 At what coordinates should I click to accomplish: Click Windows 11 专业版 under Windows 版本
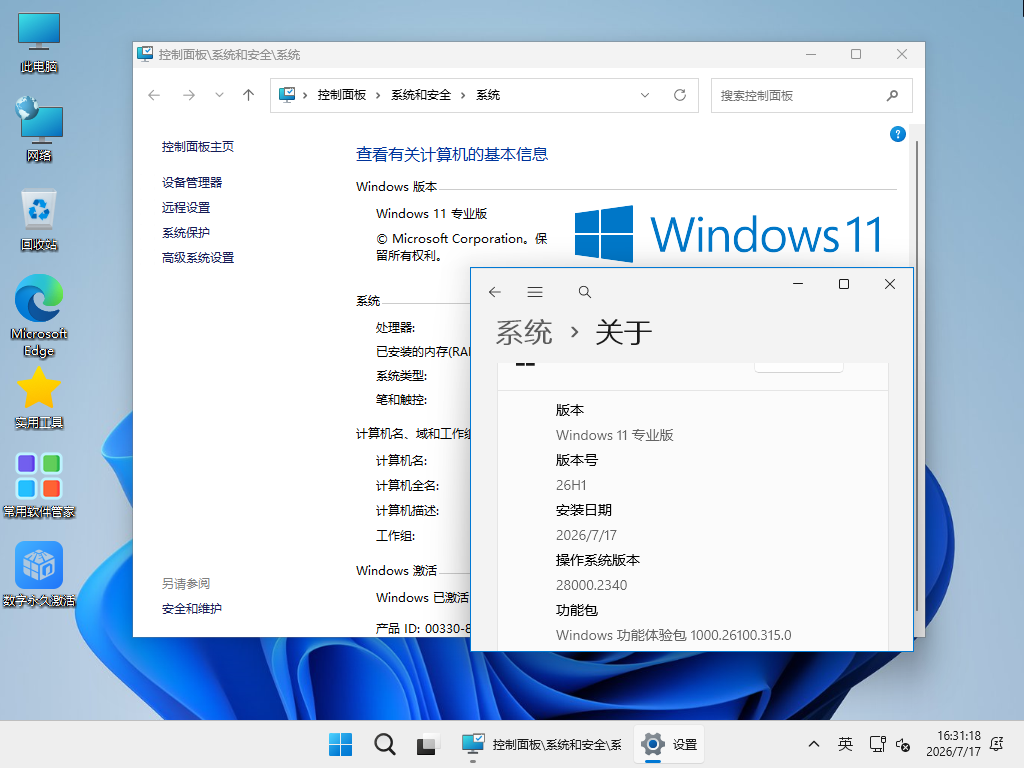pos(432,214)
